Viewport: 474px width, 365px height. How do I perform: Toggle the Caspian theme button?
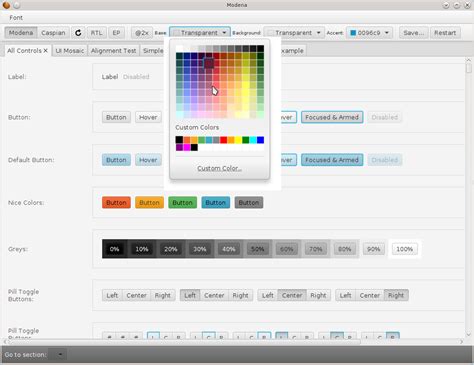pos(53,33)
